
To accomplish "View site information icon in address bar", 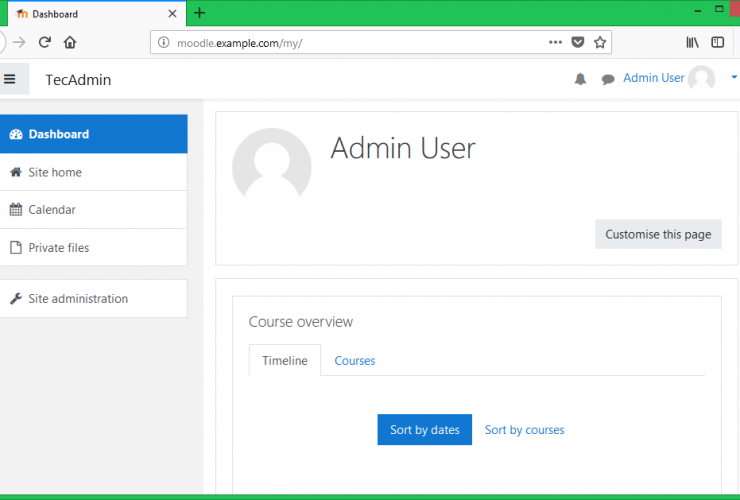I will 164,42.
